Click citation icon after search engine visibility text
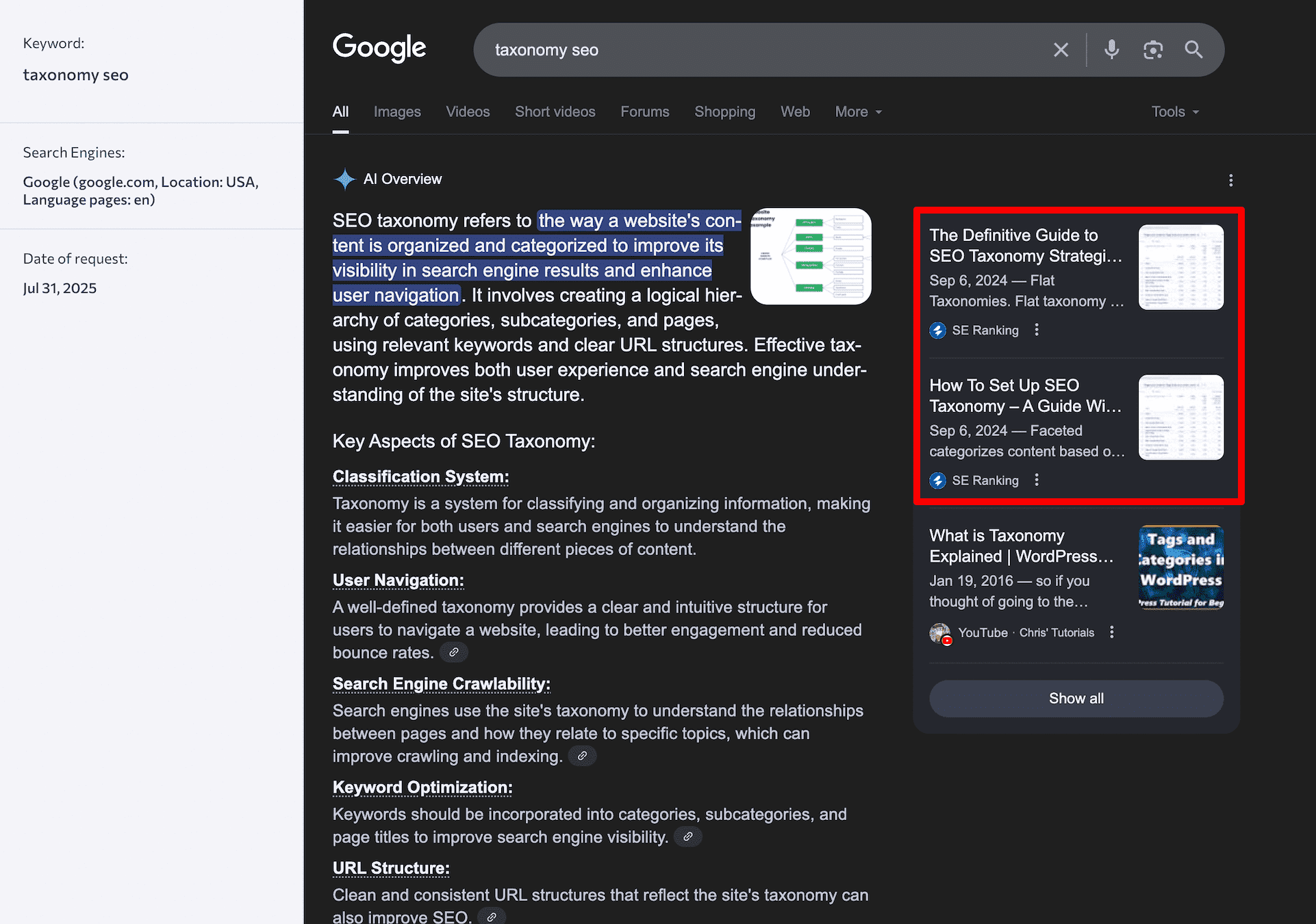Screen dimensions: 1316x924 (687, 836)
